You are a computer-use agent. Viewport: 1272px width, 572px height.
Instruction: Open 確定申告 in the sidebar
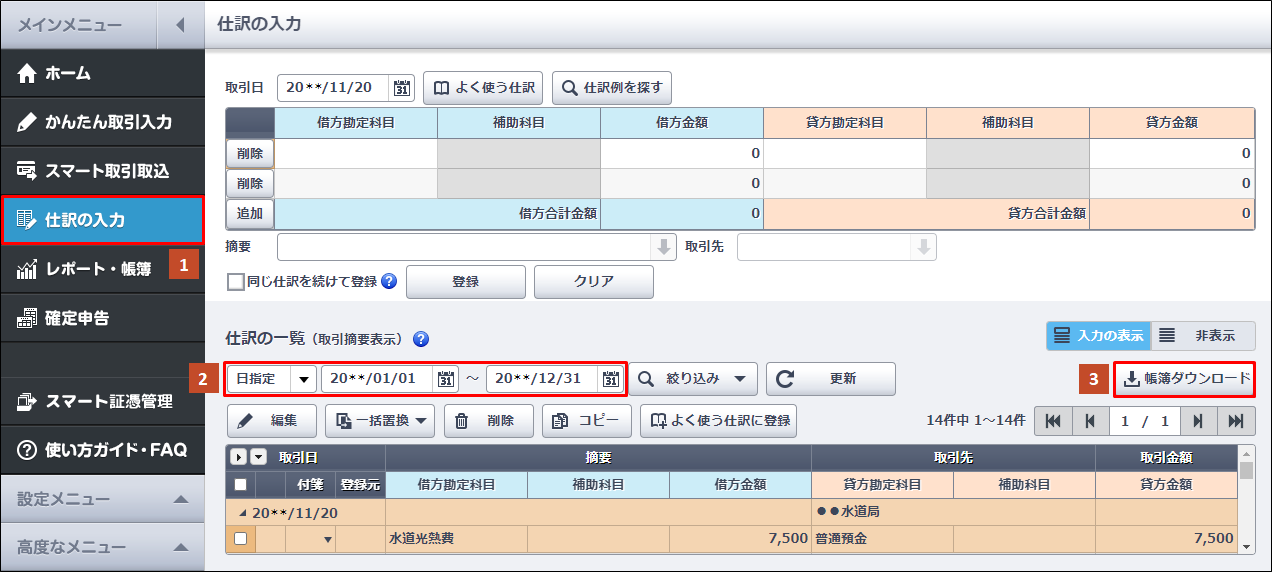102,318
